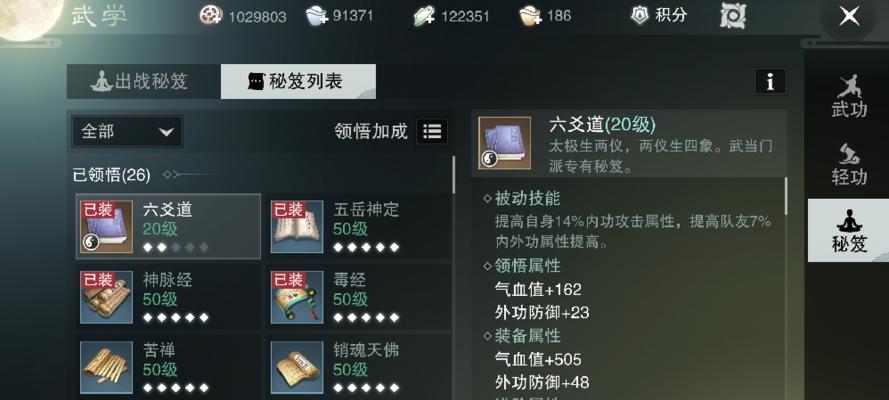Open the 积分 points shield icon
Screen dimensions: 889x400
click(x=640, y=15)
